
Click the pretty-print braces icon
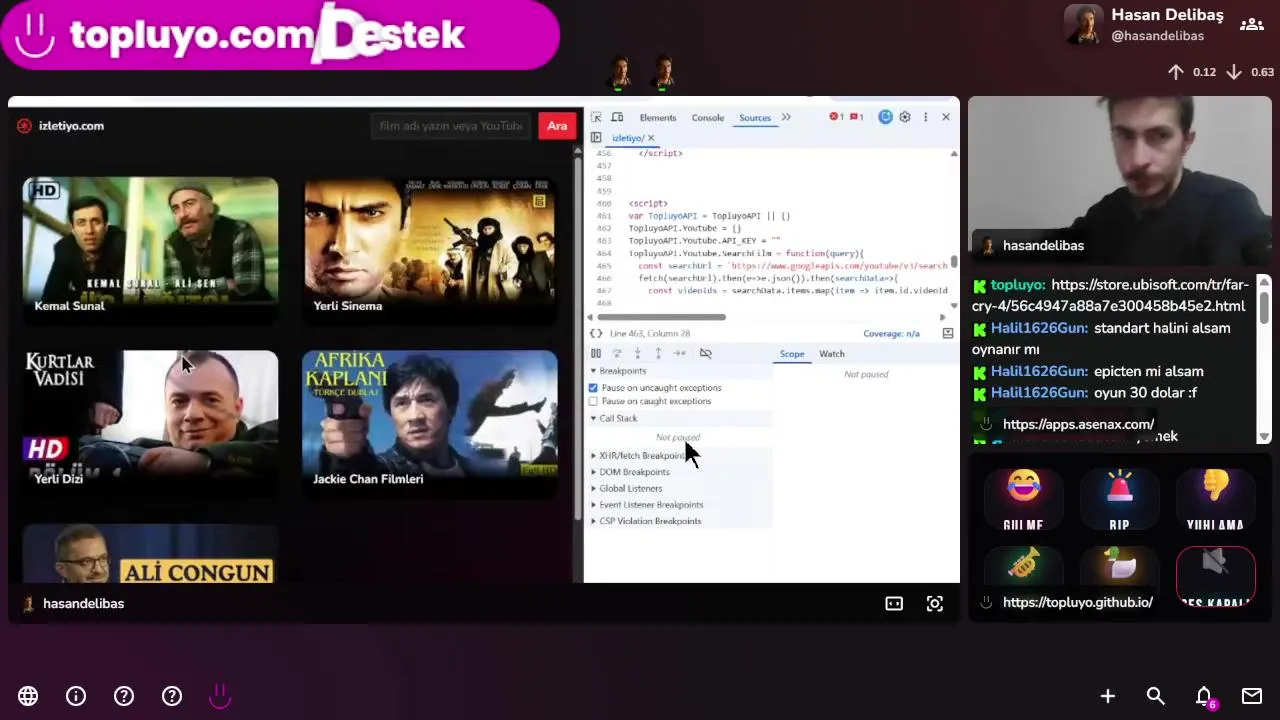[596, 333]
